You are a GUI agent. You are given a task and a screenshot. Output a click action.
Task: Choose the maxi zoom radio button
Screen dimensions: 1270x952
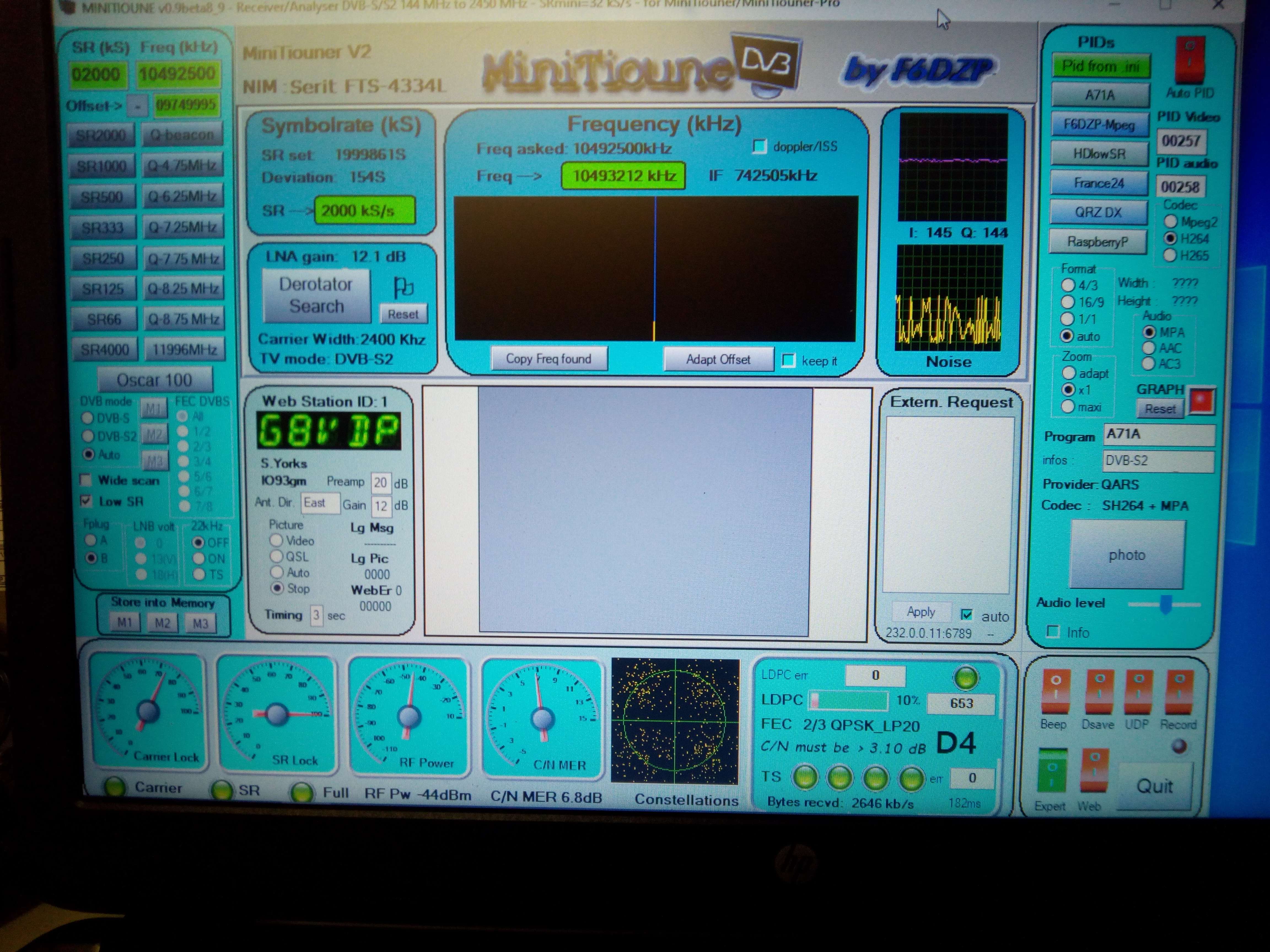pyautogui.click(x=1068, y=407)
